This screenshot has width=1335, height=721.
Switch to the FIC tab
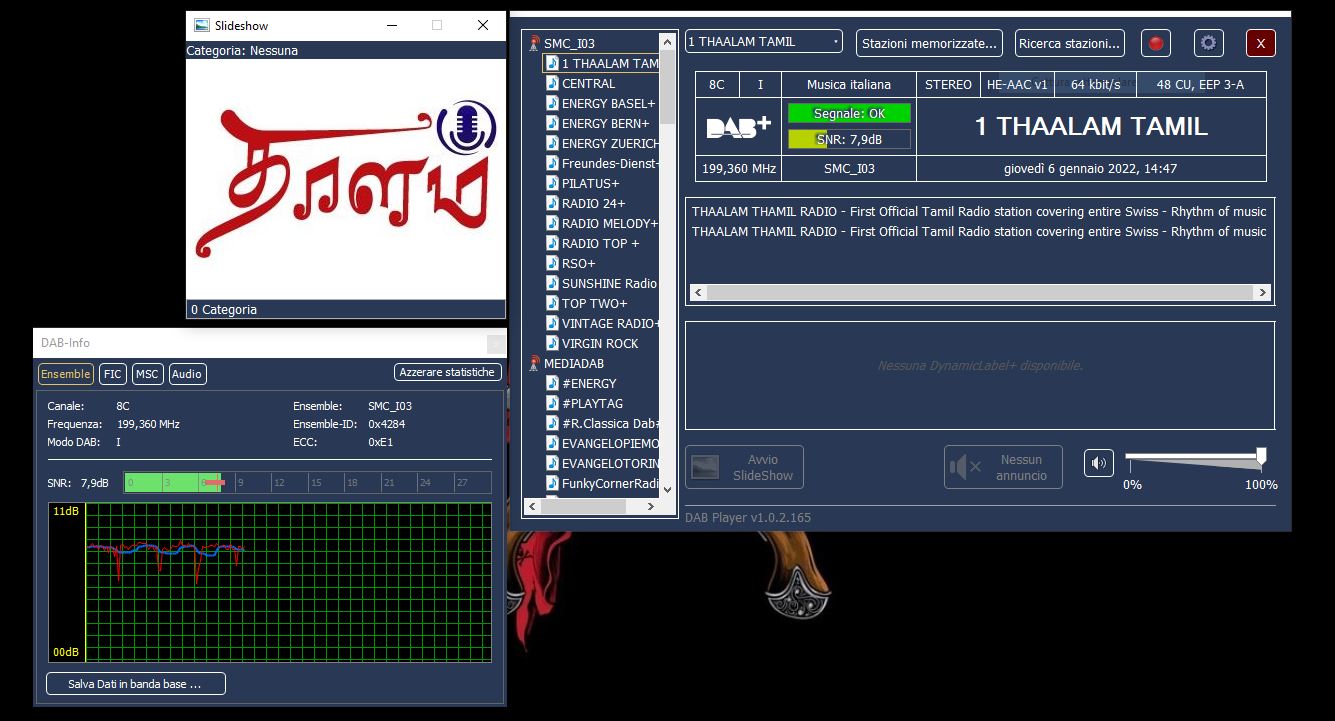(113, 373)
